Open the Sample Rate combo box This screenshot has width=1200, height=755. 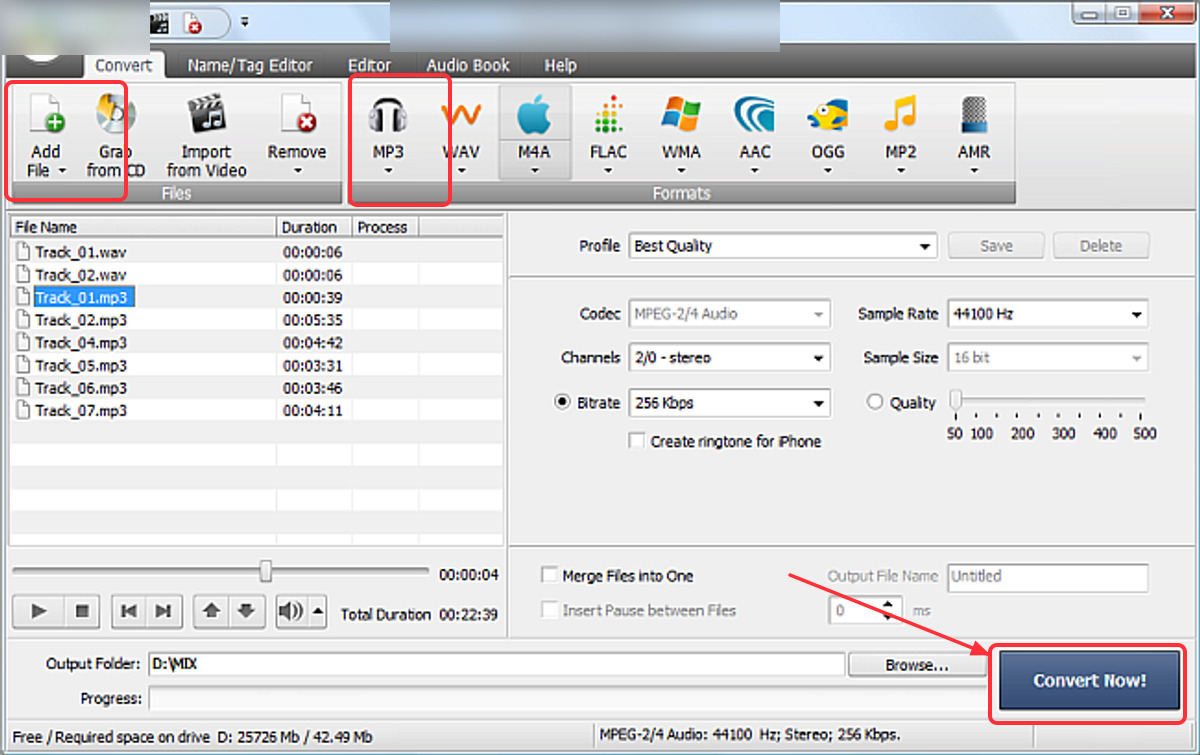1048,314
